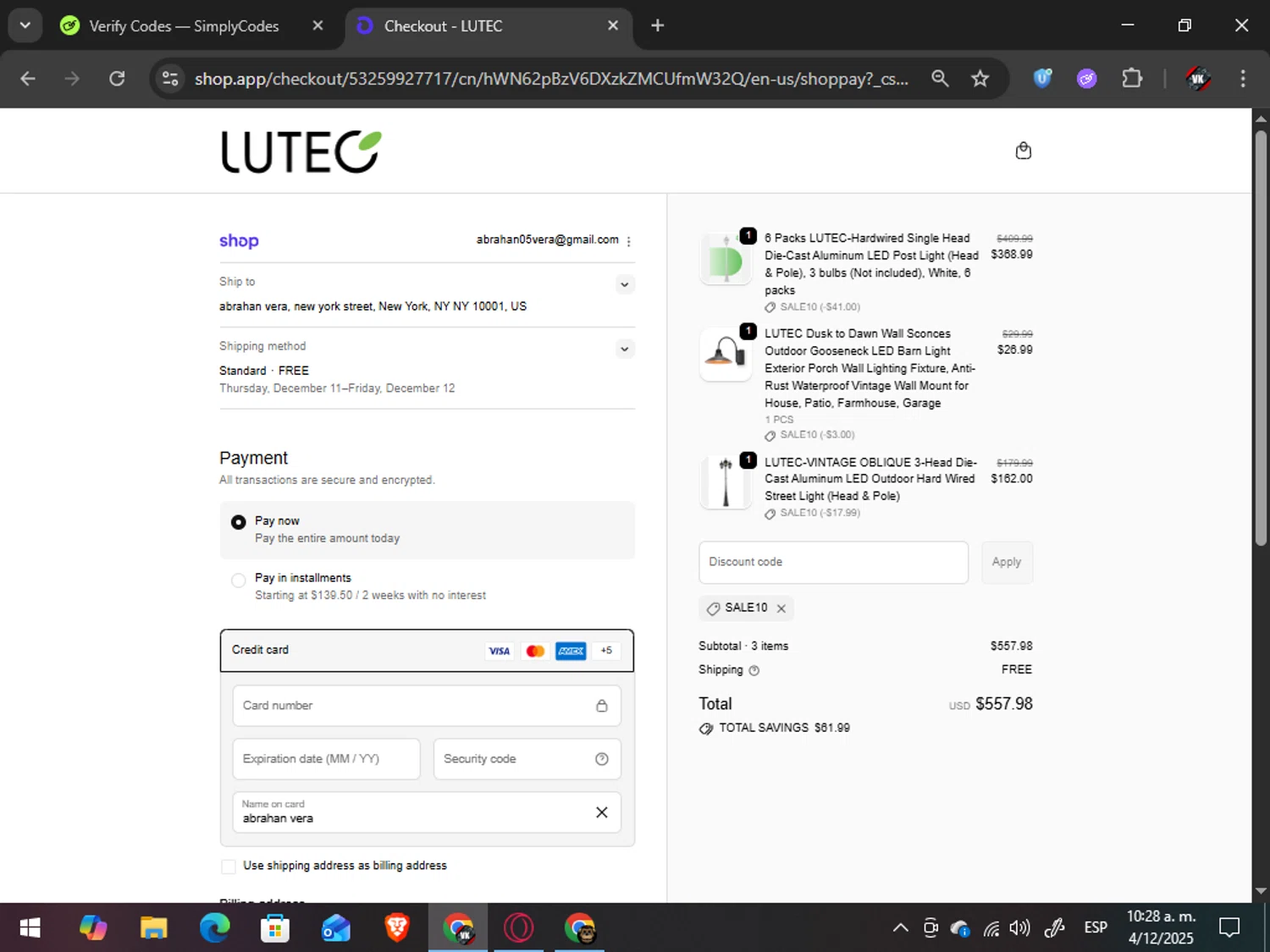Viewport: 1270px width, 952px height.
Task: Open Copilot from taskbar
Action: pos(92,928)
